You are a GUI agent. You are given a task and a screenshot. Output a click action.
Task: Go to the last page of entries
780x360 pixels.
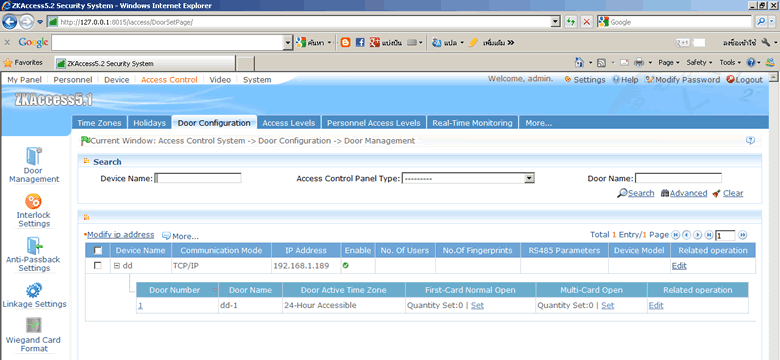[709, 235]
